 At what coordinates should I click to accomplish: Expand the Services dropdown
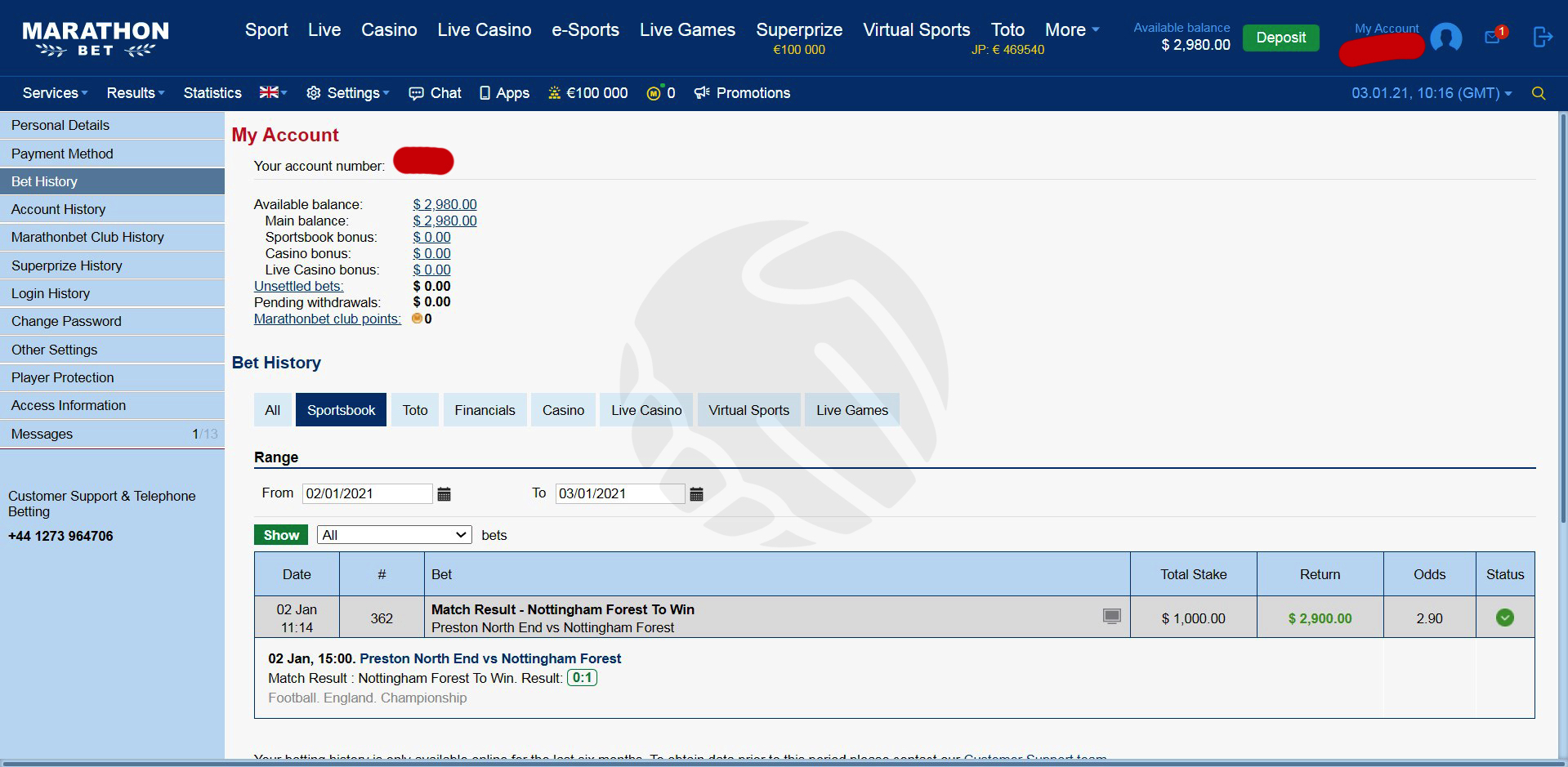coord(55,93)
